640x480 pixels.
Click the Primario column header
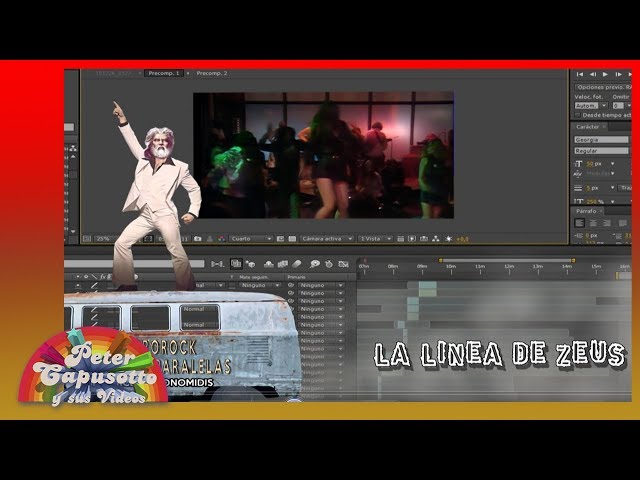click(x=297, y=277)
